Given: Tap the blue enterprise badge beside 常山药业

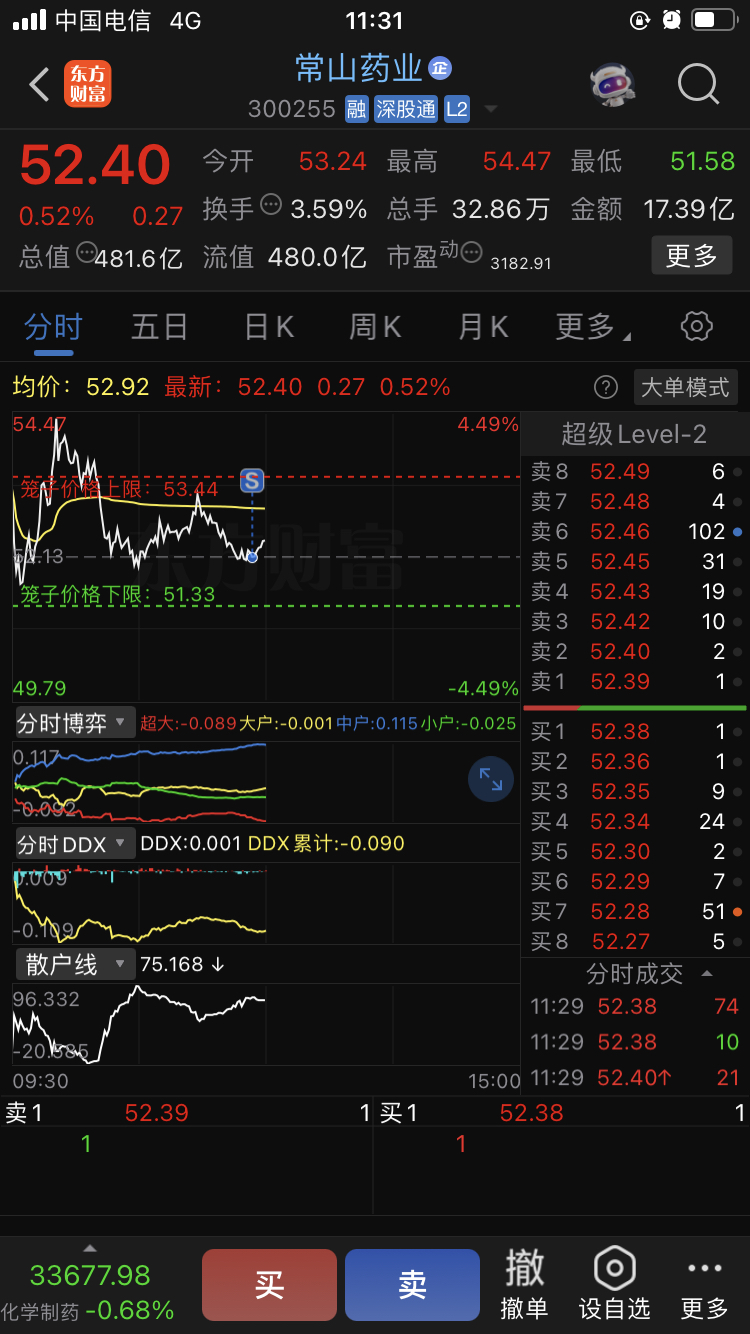Looking at the screenshot, I should tap(440, 68).
